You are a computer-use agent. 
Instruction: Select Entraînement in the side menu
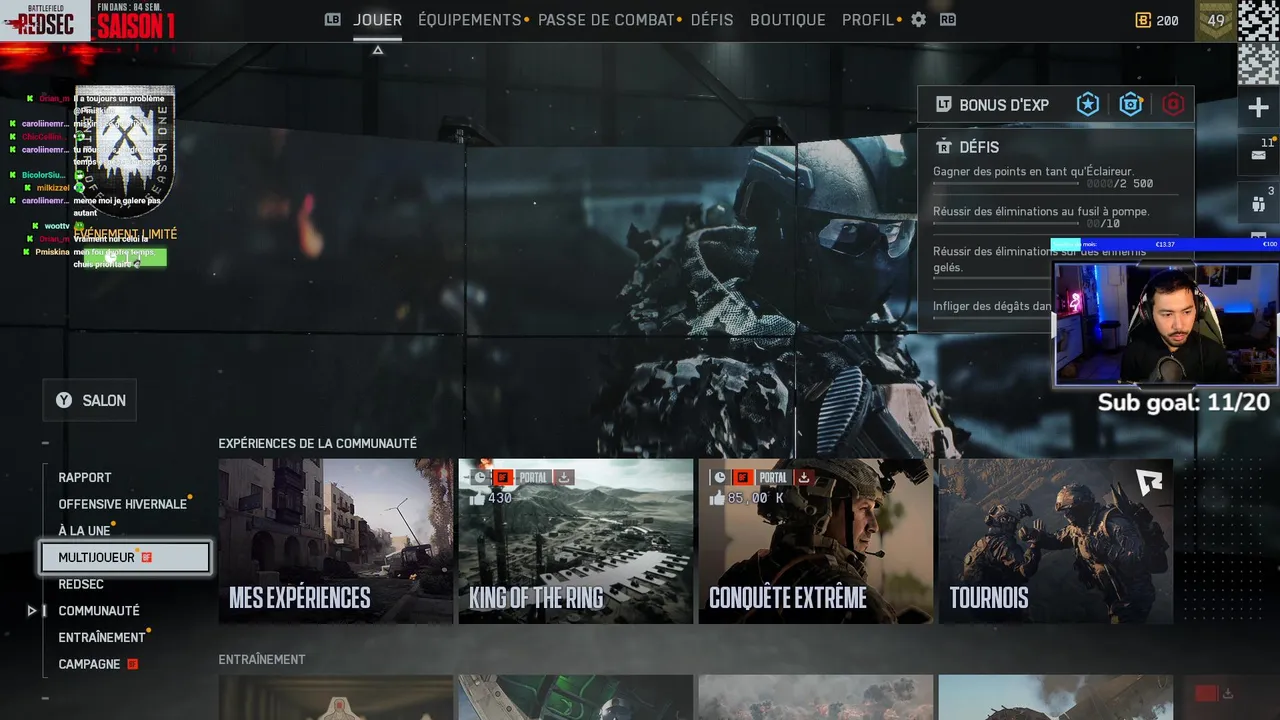(x=102, y=637)
